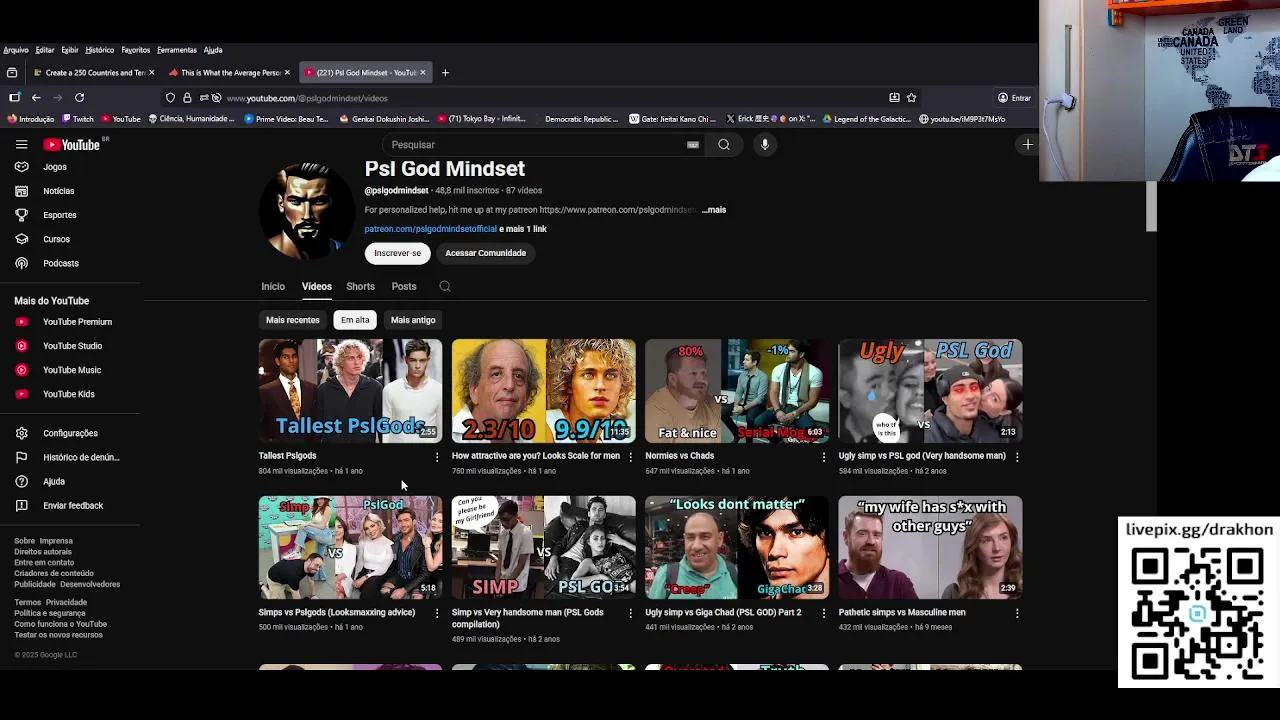Image resolution: width=1280 pixels, height=720 pixels.
Task: Switch to the channel Posts tab
Action: (404, 287)
